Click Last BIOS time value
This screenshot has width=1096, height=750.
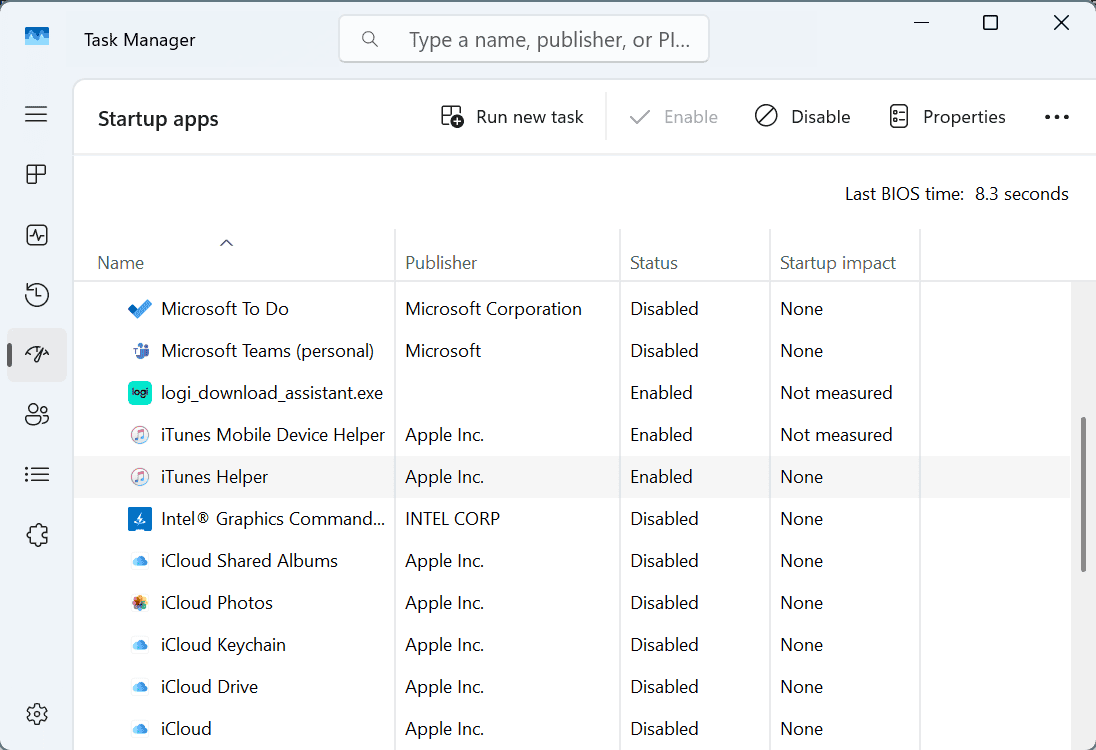point(1021,194)
